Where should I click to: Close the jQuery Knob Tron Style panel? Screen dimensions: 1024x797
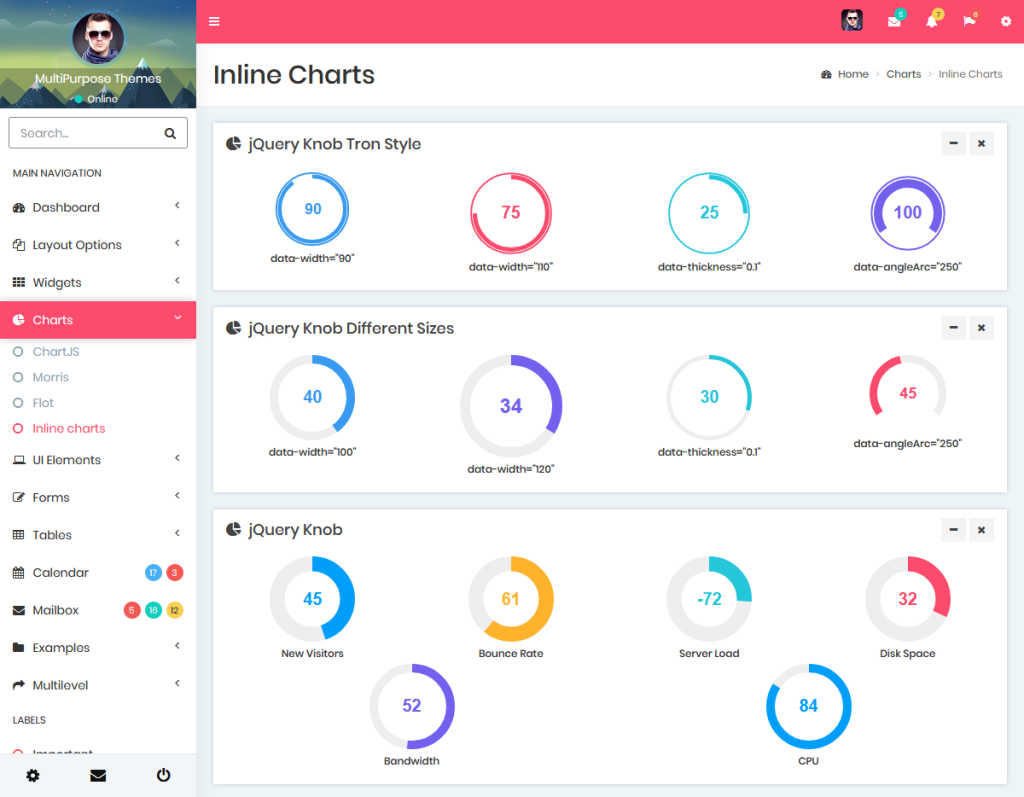(x=981, y=144)
